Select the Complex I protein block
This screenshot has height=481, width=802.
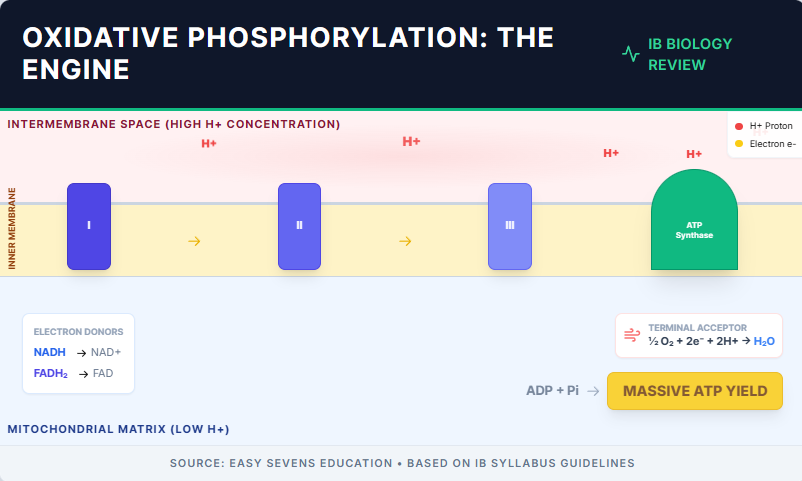click(x=89, y=226)
